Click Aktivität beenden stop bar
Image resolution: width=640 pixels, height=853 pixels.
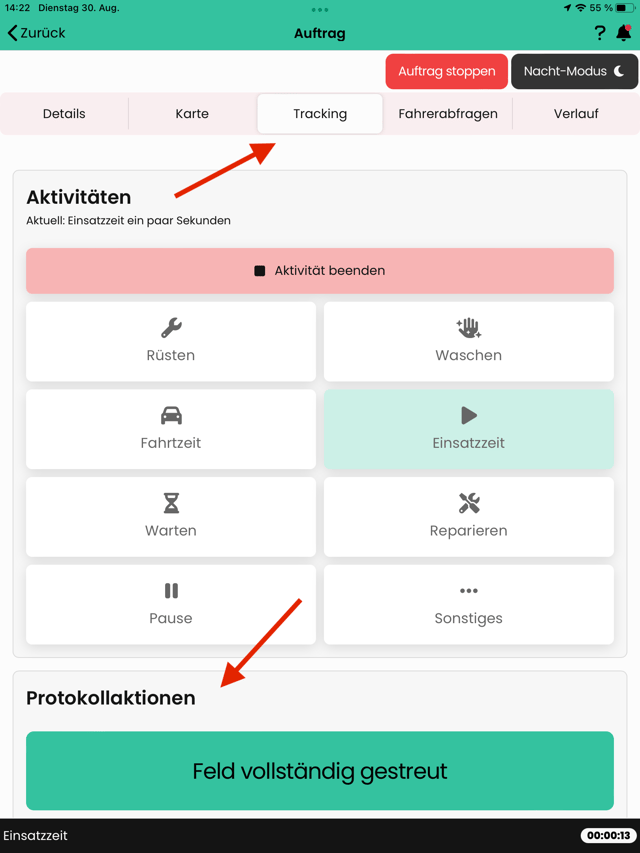click(320, 271)
